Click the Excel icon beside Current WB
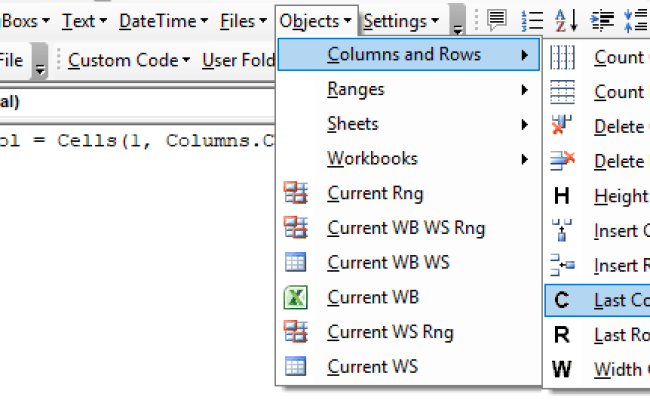Viewport: 650px width, 400px height. [x=296, y=297]
